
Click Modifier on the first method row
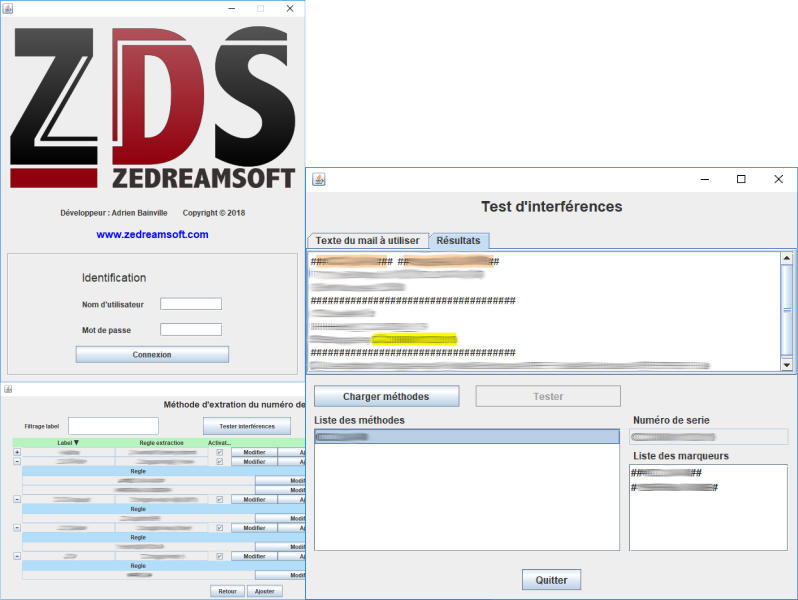point(254,452)
